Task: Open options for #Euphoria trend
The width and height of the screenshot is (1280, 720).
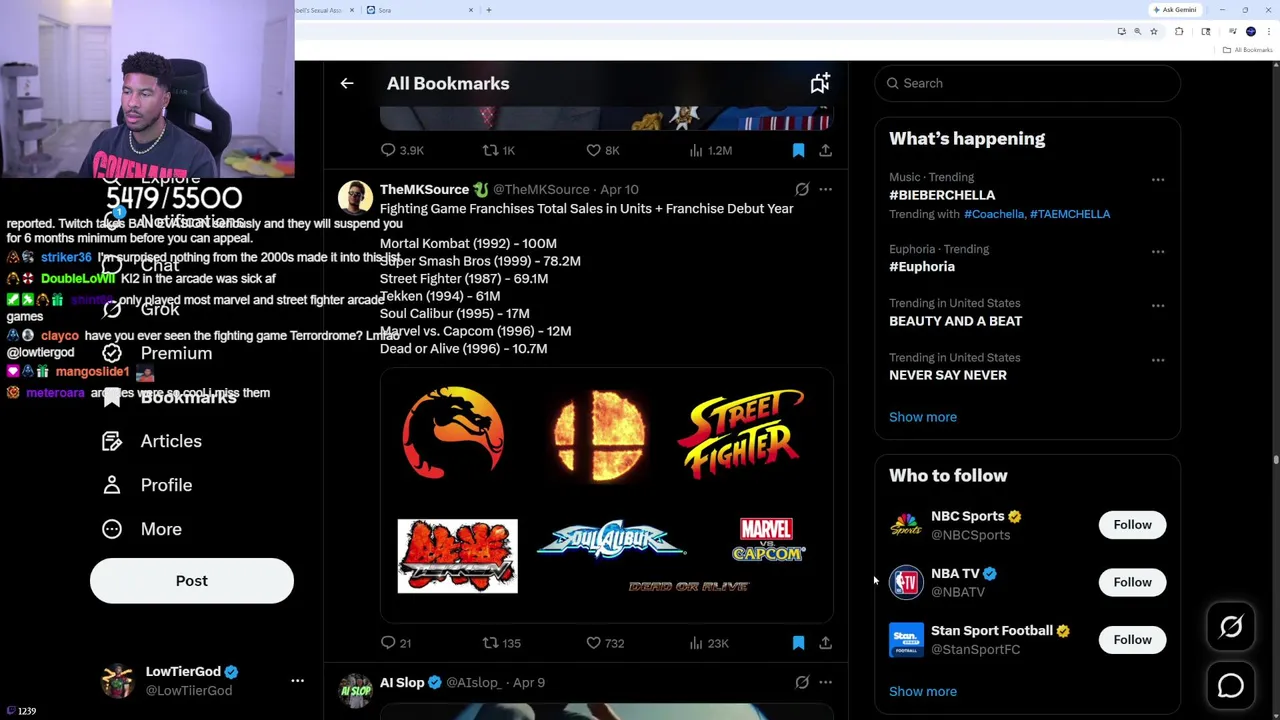Action: [1158, 252]
